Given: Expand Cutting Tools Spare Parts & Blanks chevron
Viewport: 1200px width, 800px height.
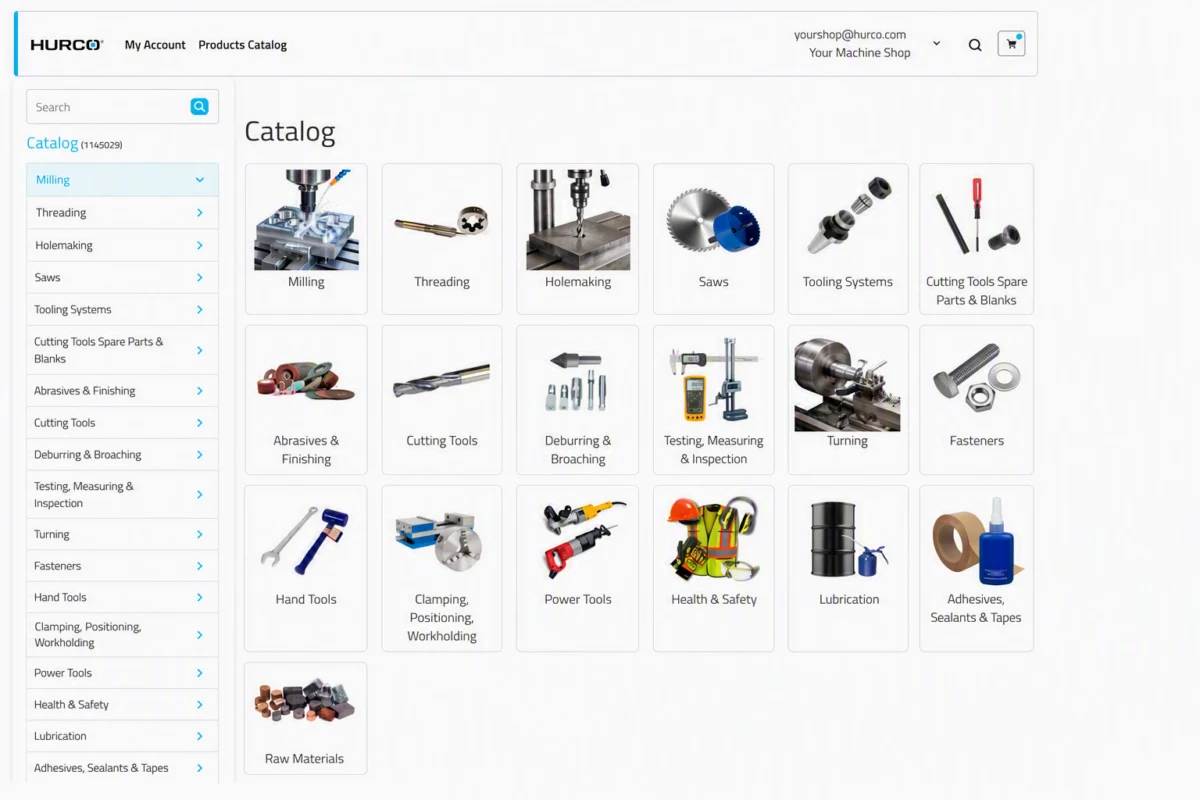Looking at the screenshot, I should pyautogui.click(x=200, y=350).
